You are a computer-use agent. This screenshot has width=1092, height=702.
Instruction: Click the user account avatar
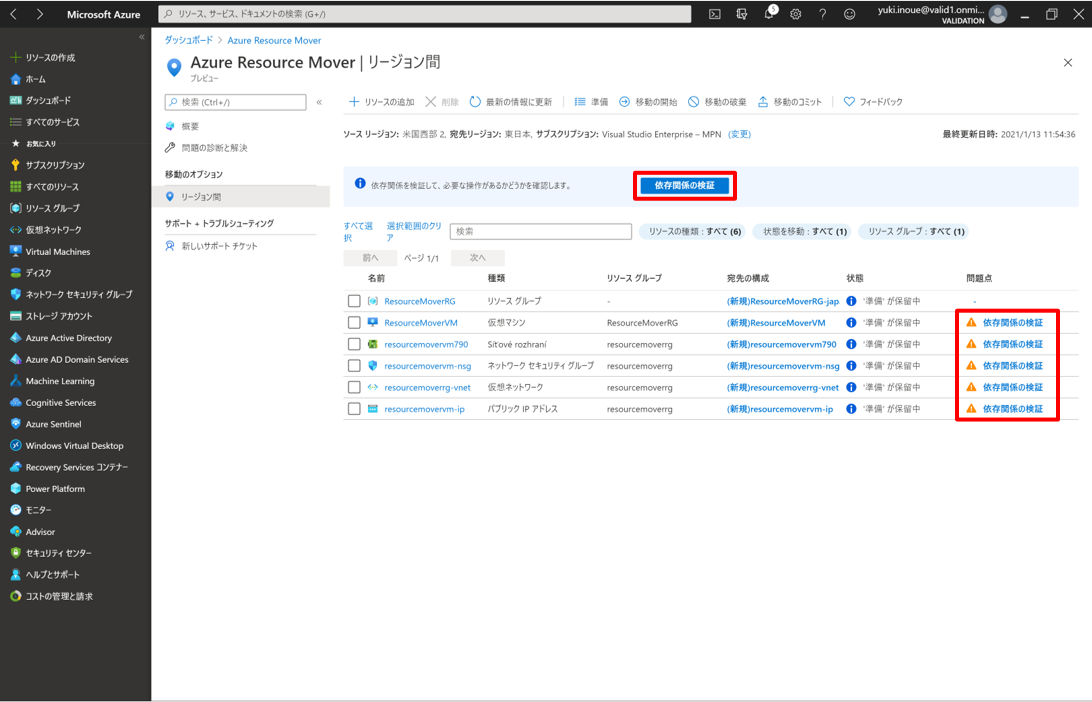(998, 14)
